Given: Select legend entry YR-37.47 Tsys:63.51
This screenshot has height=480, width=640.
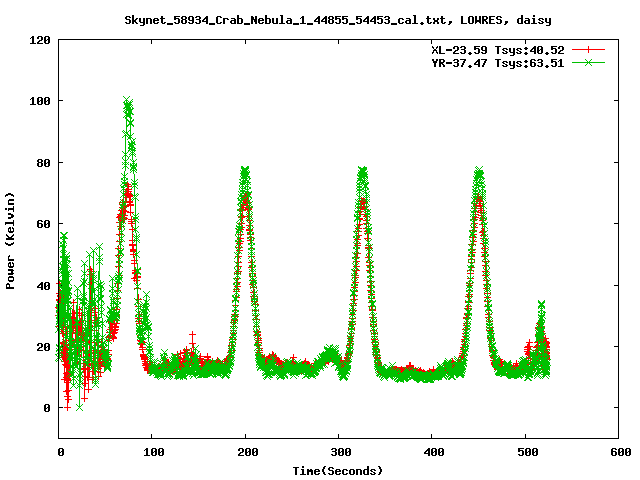Looking at the screenshot, I should [x=498, y=63].
